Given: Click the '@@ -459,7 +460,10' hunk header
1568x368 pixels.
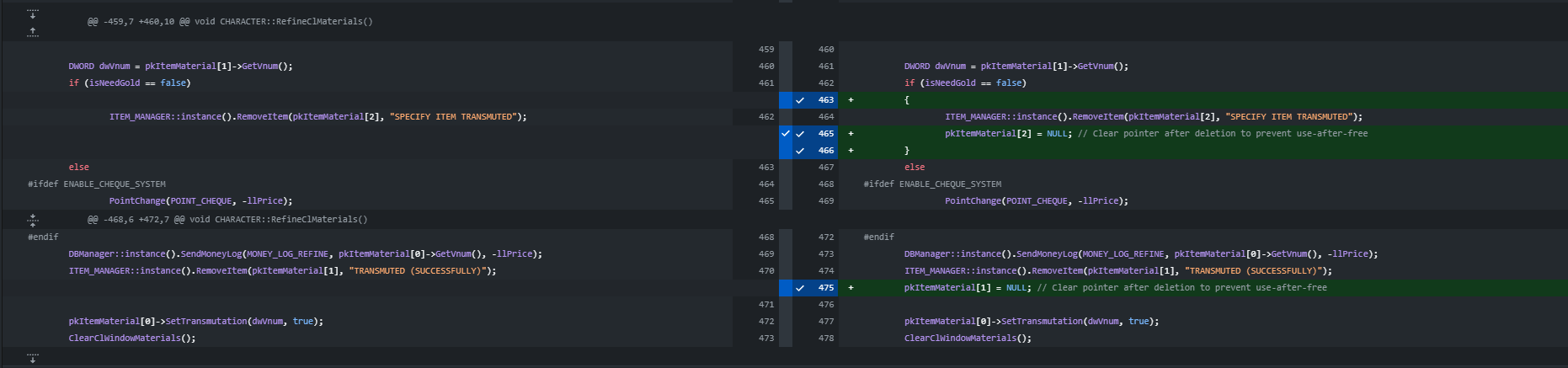Looking at the screenshot, I should [x=230, y=22].
